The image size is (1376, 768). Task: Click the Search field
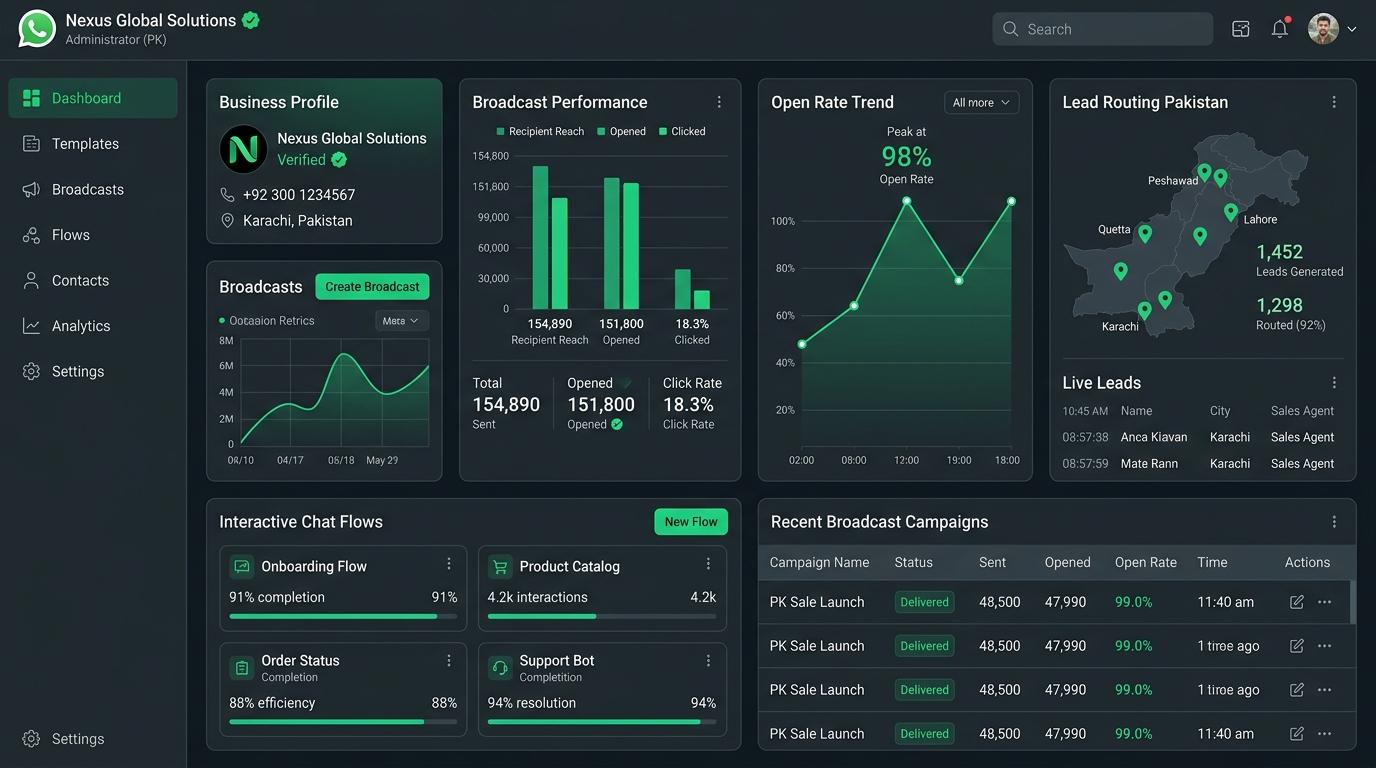[x=1103, y=29]
